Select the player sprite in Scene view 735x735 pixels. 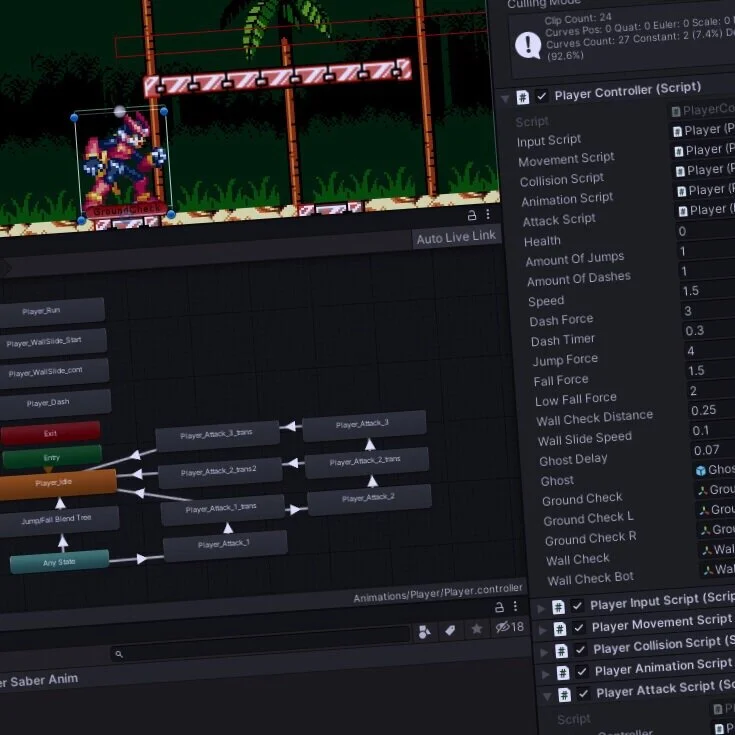[x=122, y=158]
